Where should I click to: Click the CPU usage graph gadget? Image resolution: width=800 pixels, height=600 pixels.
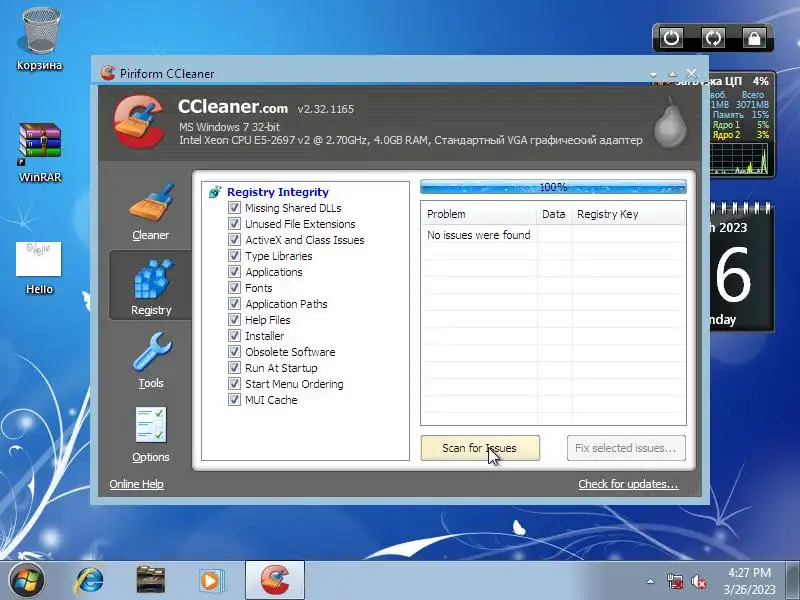[x=739, y=158]
